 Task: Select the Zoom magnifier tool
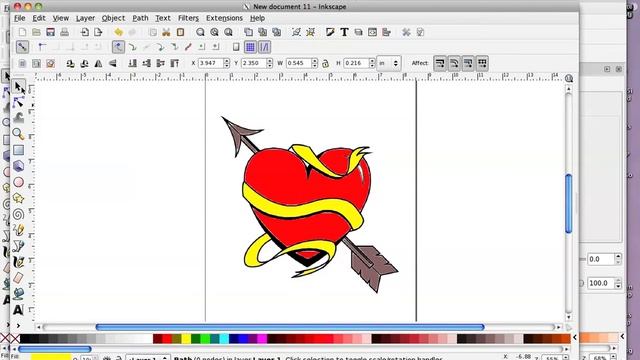pos(18,134)
